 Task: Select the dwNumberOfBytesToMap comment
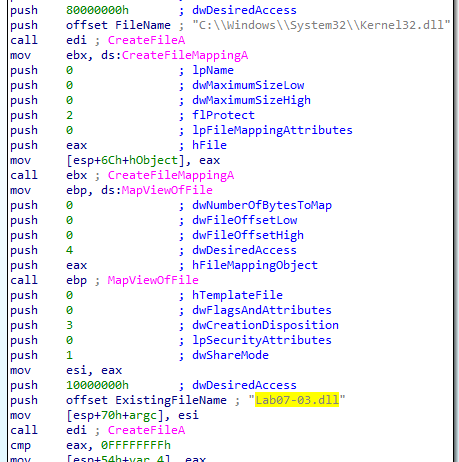tap(262, 205)
